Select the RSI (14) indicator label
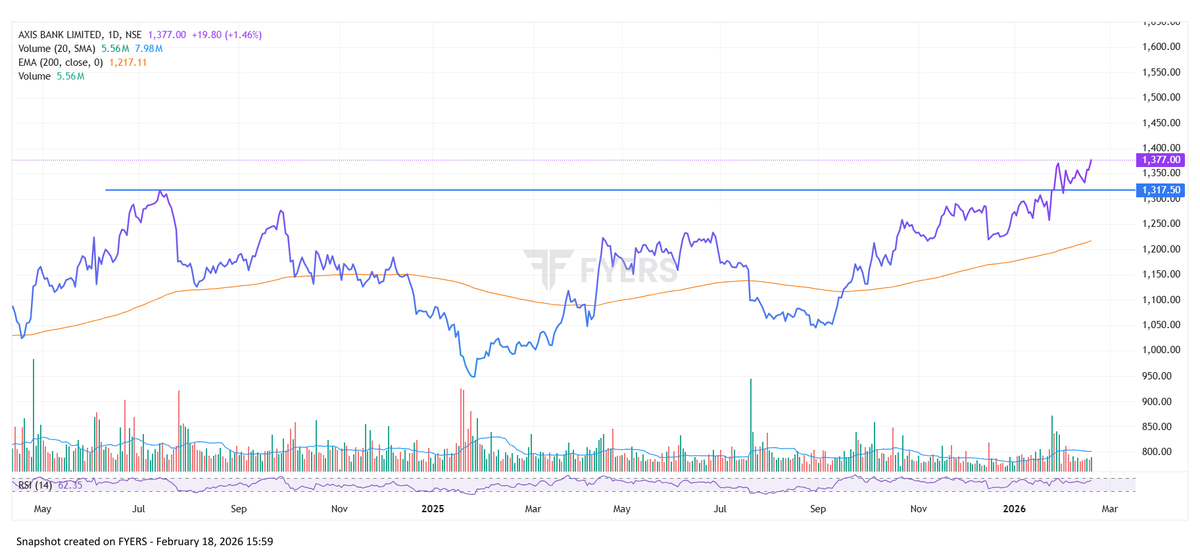This screenshot has height=555, width=1200. point(36,485)
